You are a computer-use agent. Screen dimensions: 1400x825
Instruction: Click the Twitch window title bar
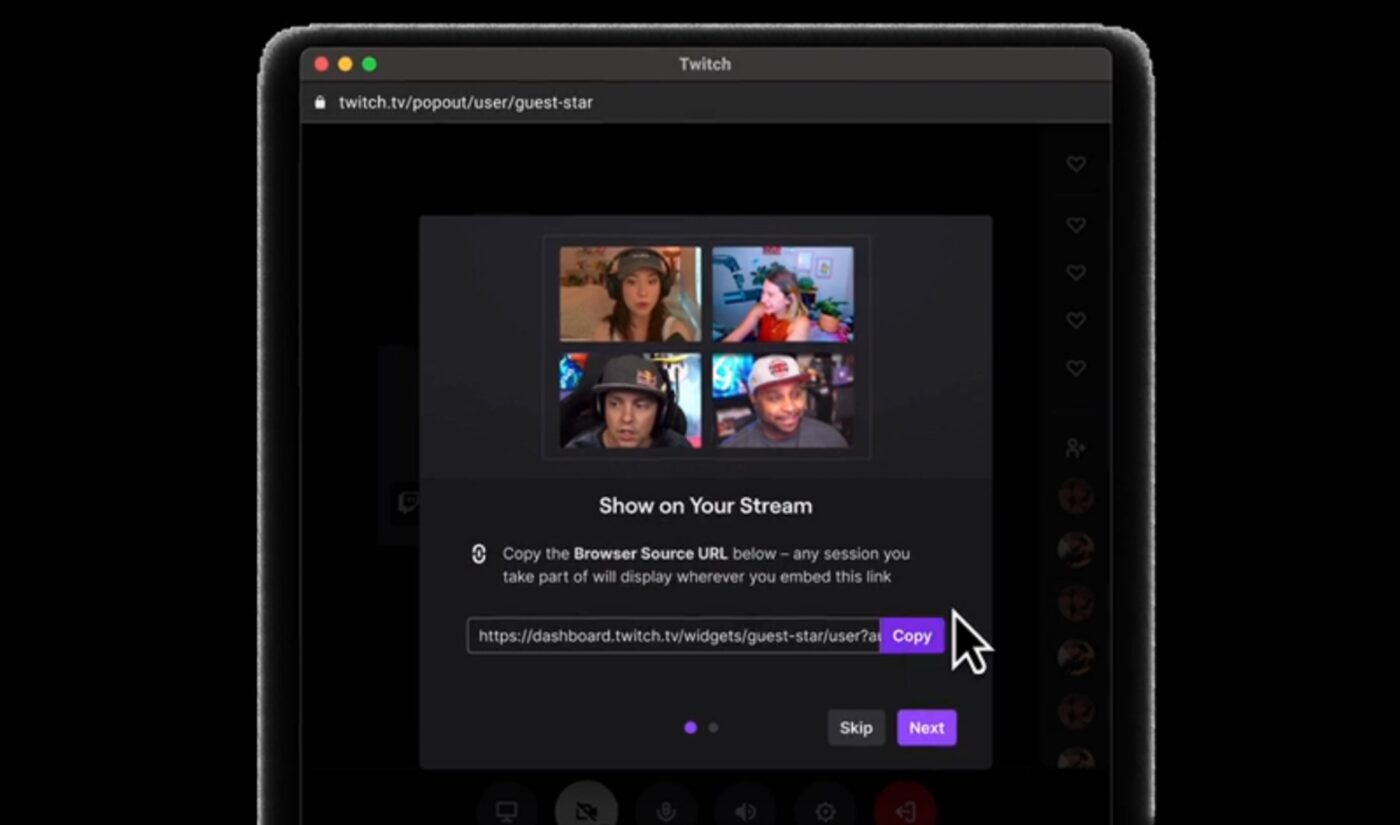pos(705,64)
